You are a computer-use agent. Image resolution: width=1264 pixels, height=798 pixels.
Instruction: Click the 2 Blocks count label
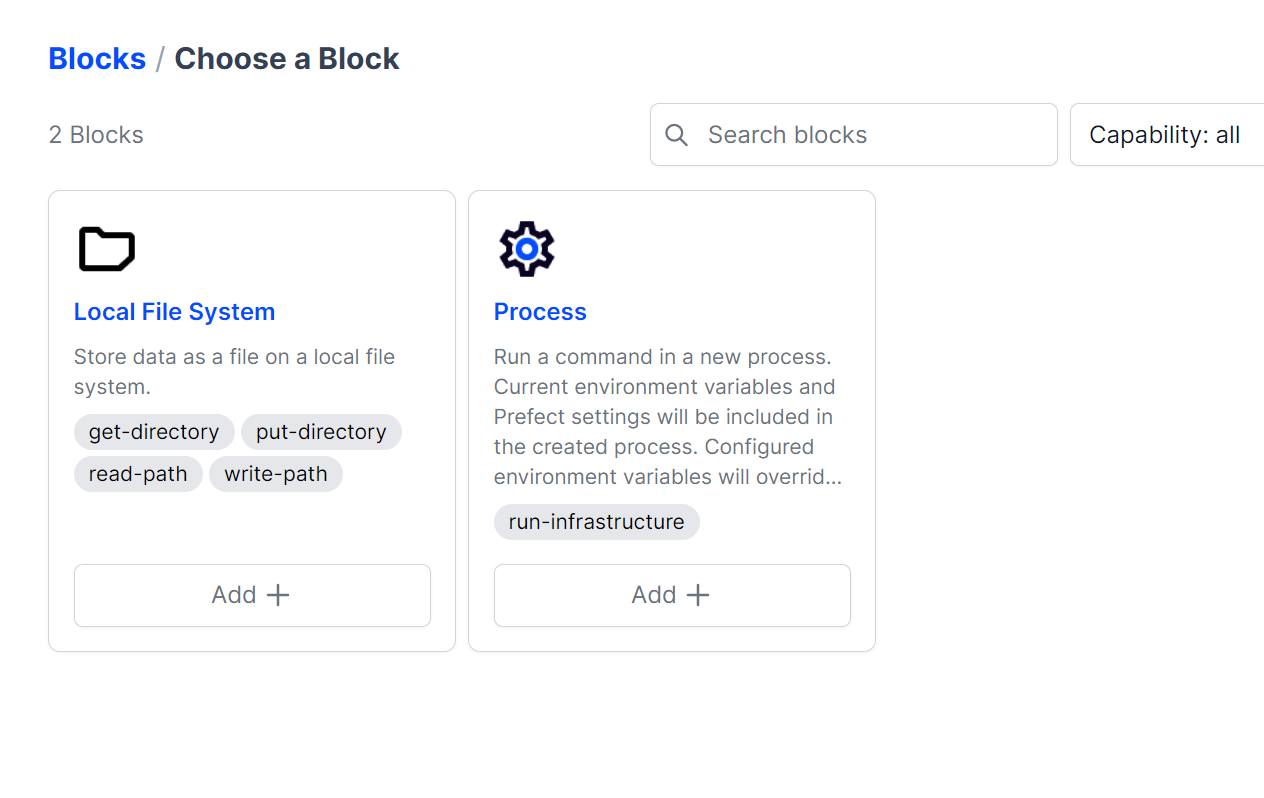(x=96, y=134)
